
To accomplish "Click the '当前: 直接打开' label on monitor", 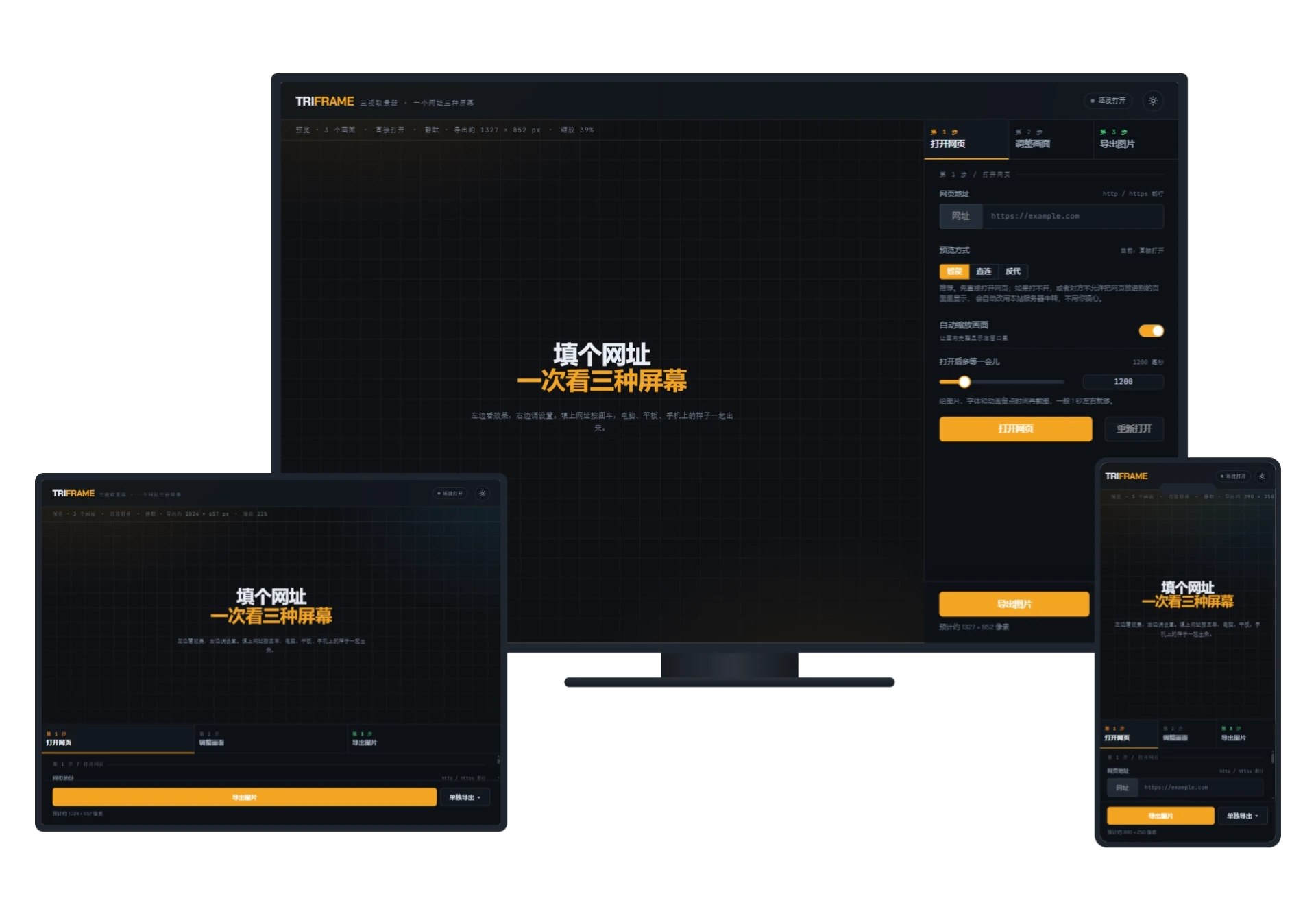I will click(1142, 251).
